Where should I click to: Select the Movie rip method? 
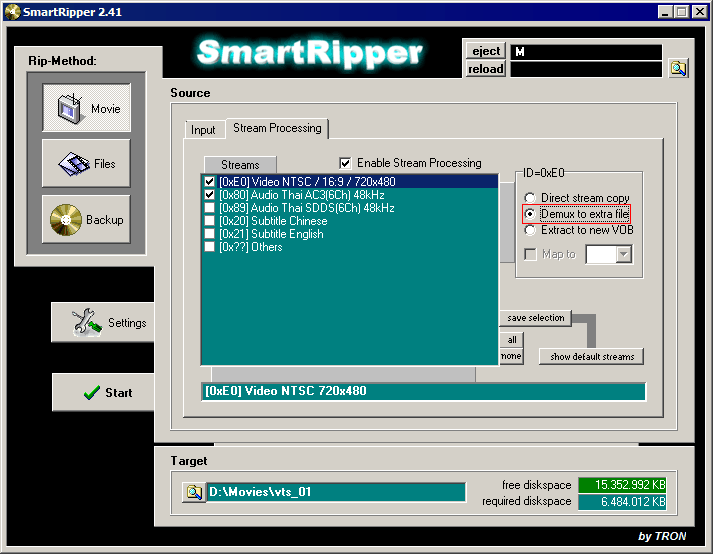(86, 108)
